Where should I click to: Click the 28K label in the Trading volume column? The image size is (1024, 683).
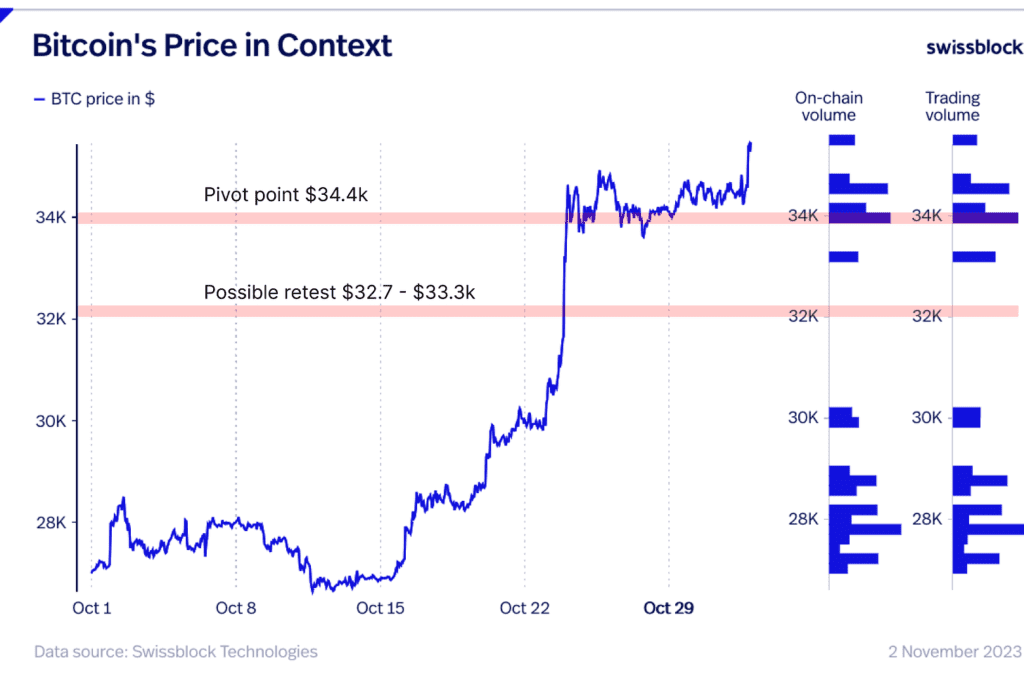click(927, 519)
